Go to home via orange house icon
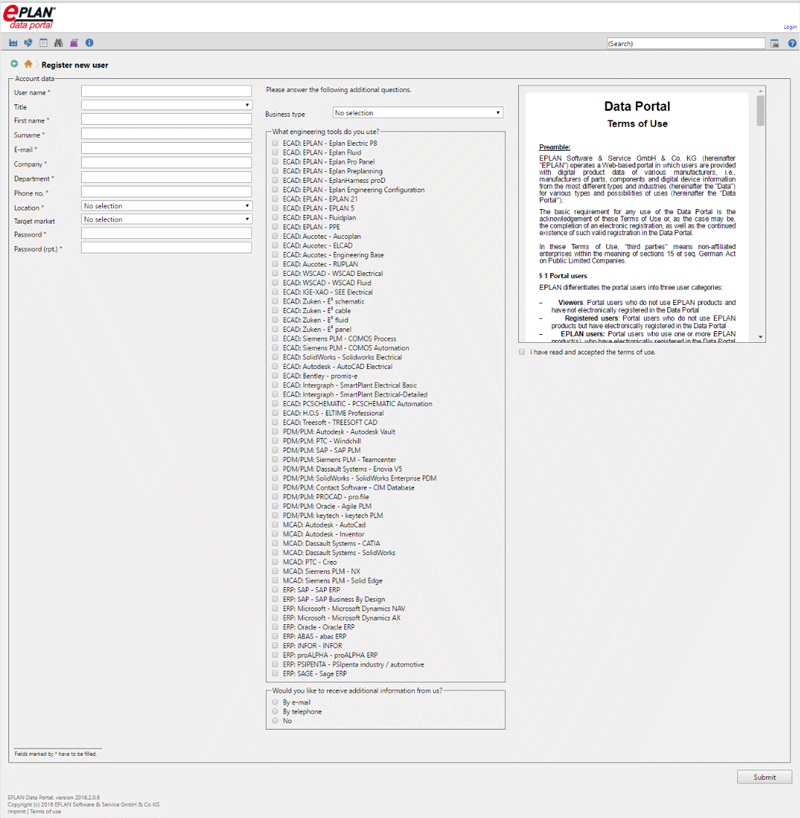800x818 pixels. pos(28,64)
